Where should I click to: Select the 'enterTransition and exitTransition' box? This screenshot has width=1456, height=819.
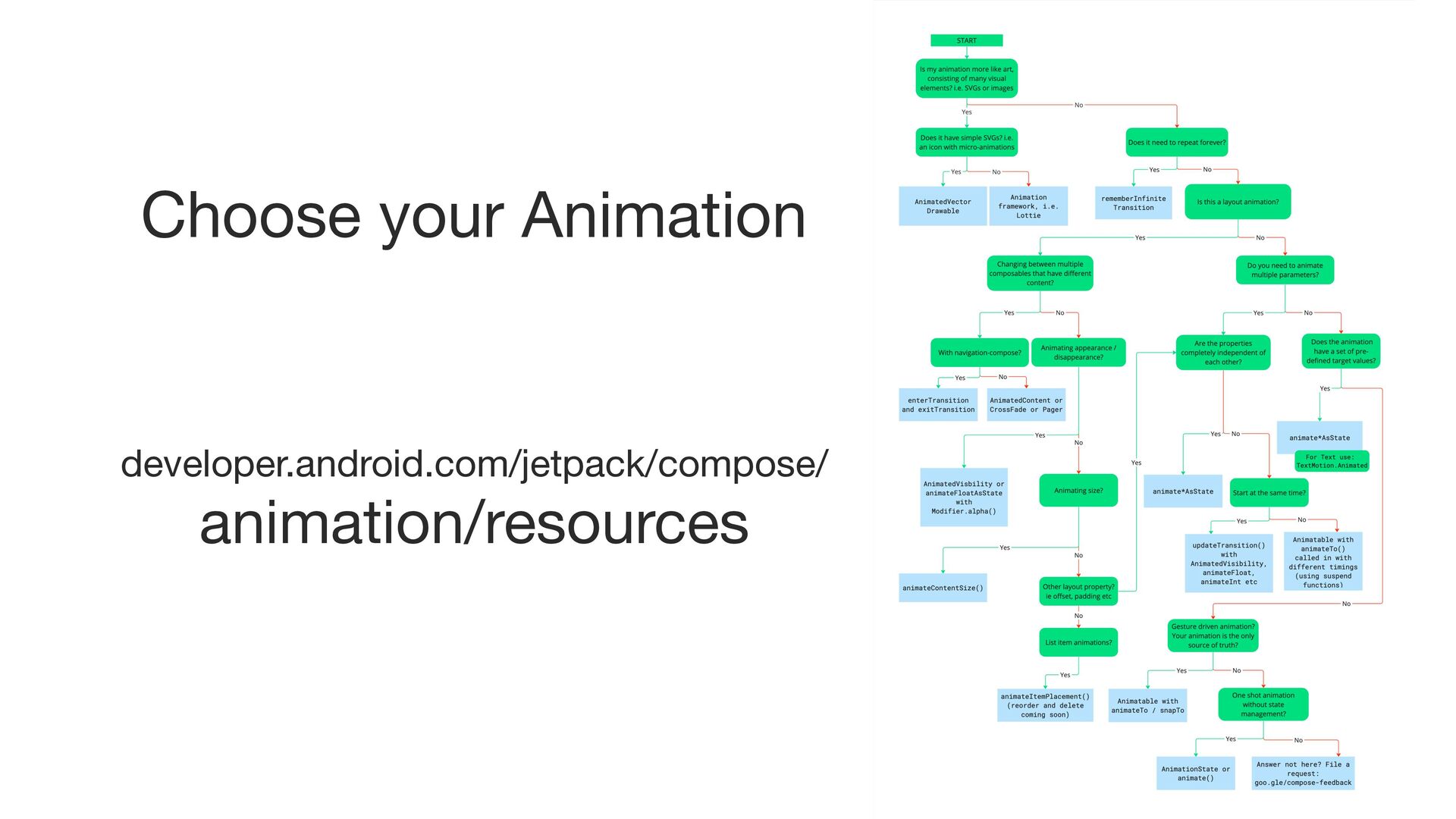[938, 405]
